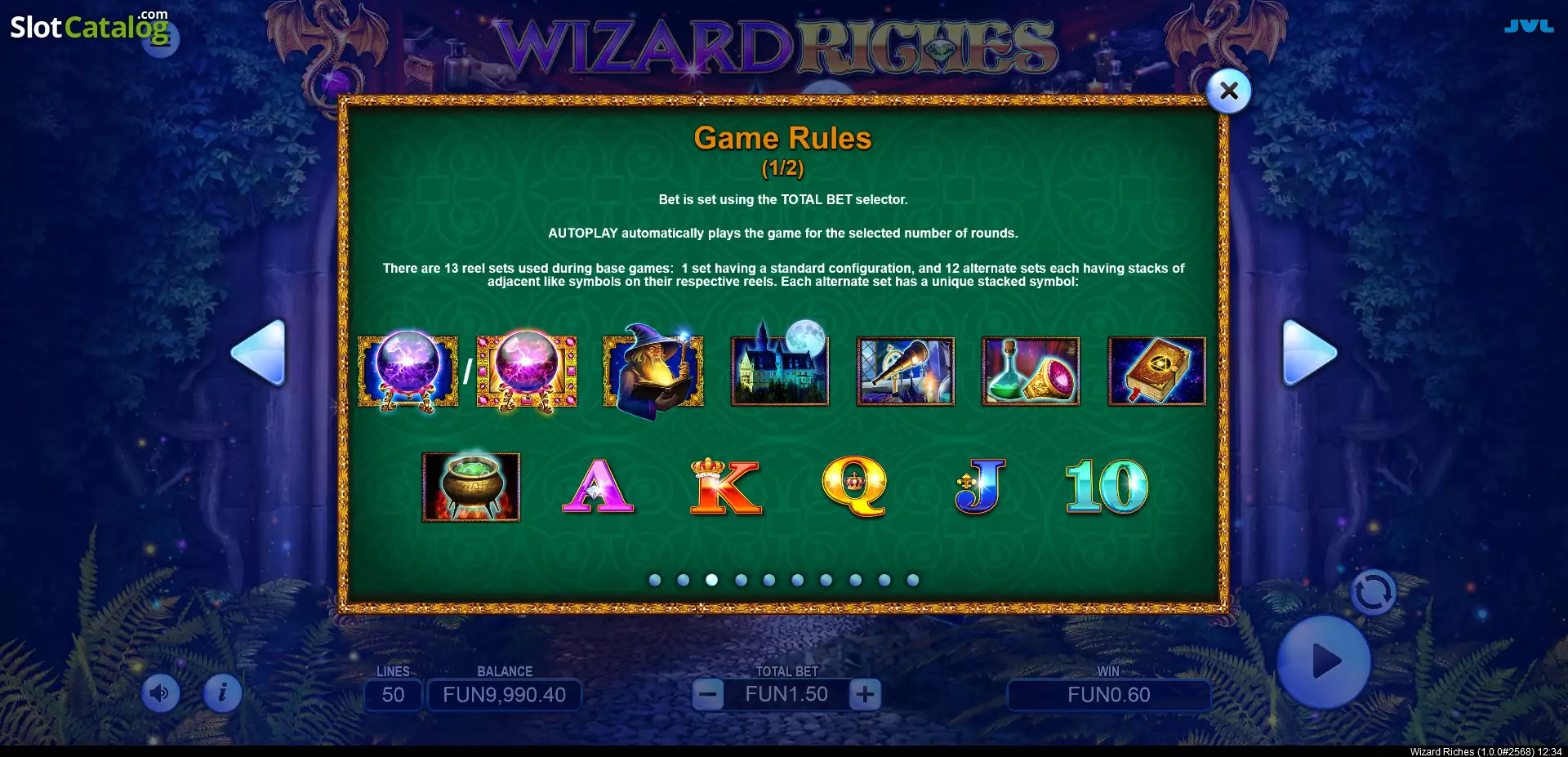The width and height of the screenshot is (1568, 757).
Task: Go to next rules page arrow
Action: click(1309, 353)
